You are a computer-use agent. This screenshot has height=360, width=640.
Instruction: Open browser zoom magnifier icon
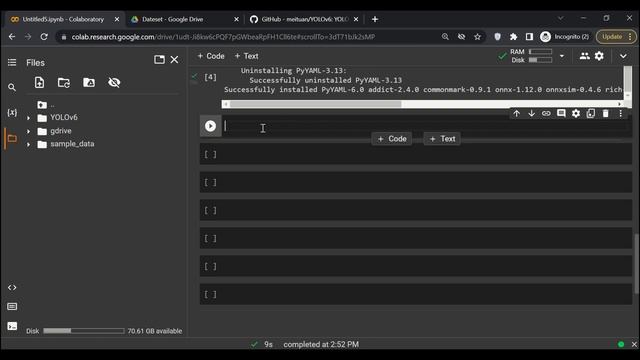445,37
